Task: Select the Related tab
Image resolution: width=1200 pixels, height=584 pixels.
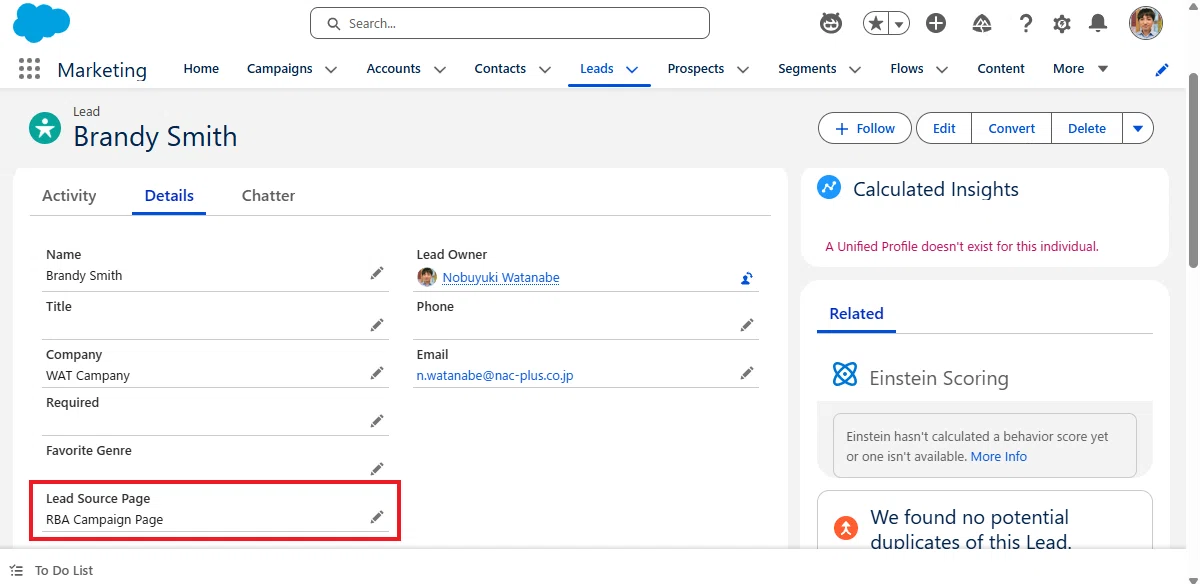Action: point(856,314)
